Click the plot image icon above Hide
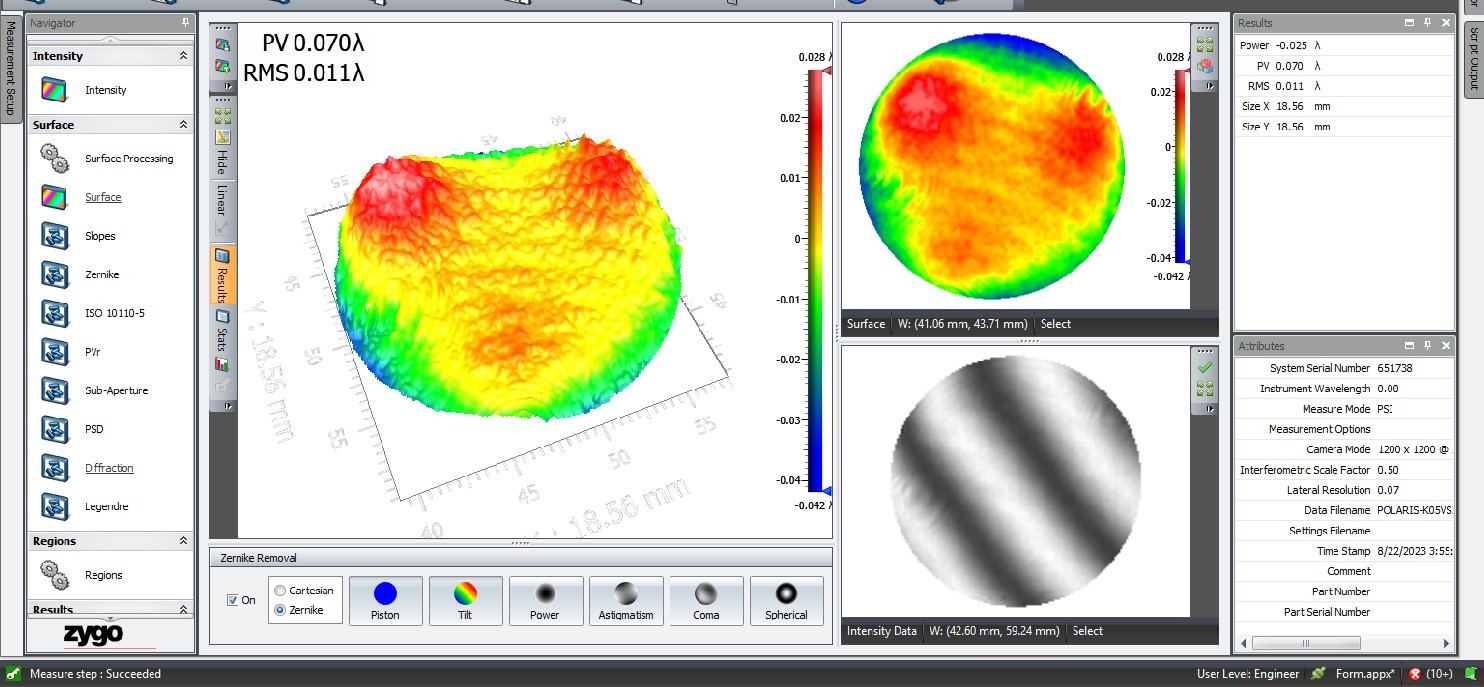The image size is (1484, 687). (223, 137)
